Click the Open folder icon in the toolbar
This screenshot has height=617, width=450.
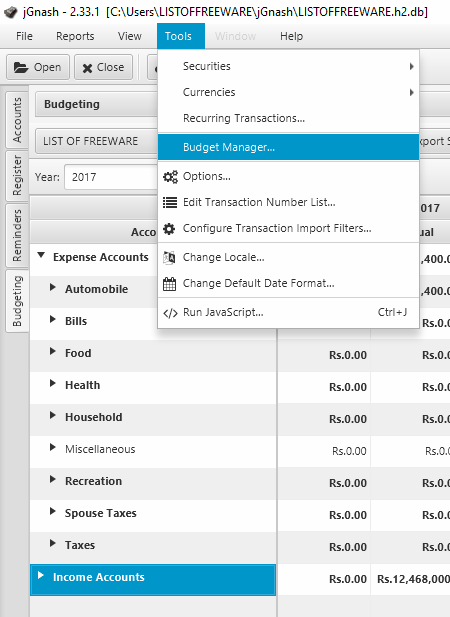click(21, 68)
